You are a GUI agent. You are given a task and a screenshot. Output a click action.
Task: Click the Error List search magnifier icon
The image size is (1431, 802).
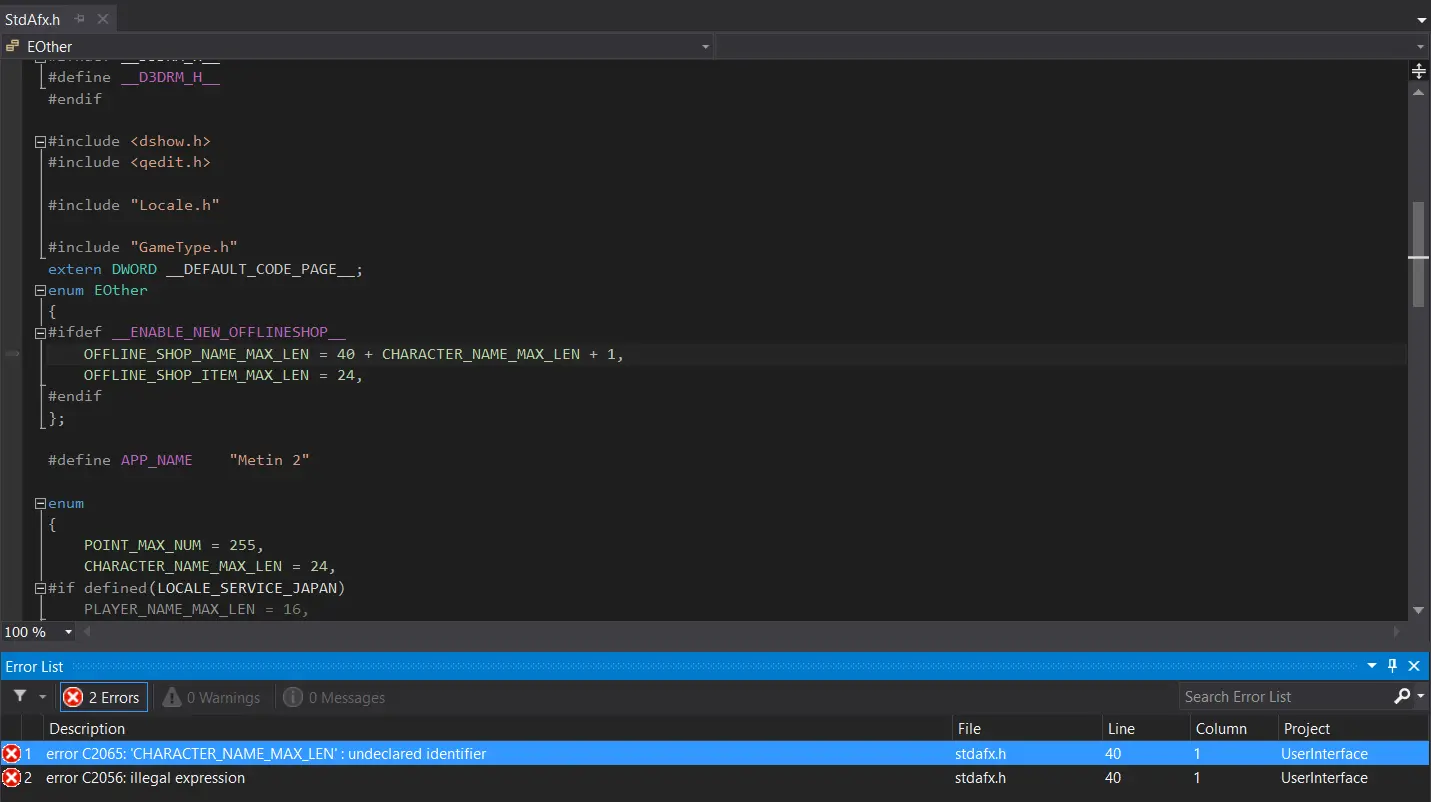click(1402, 696)
